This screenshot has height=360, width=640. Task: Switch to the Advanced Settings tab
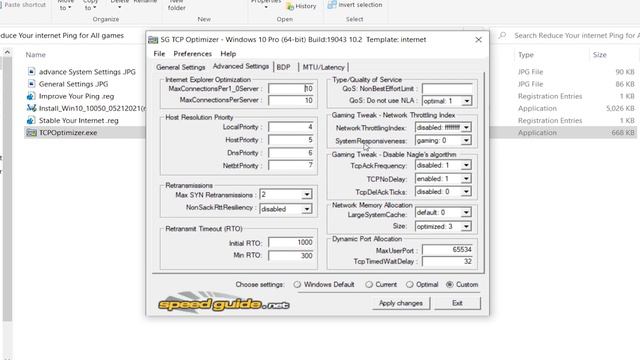[x=241, y=66]
